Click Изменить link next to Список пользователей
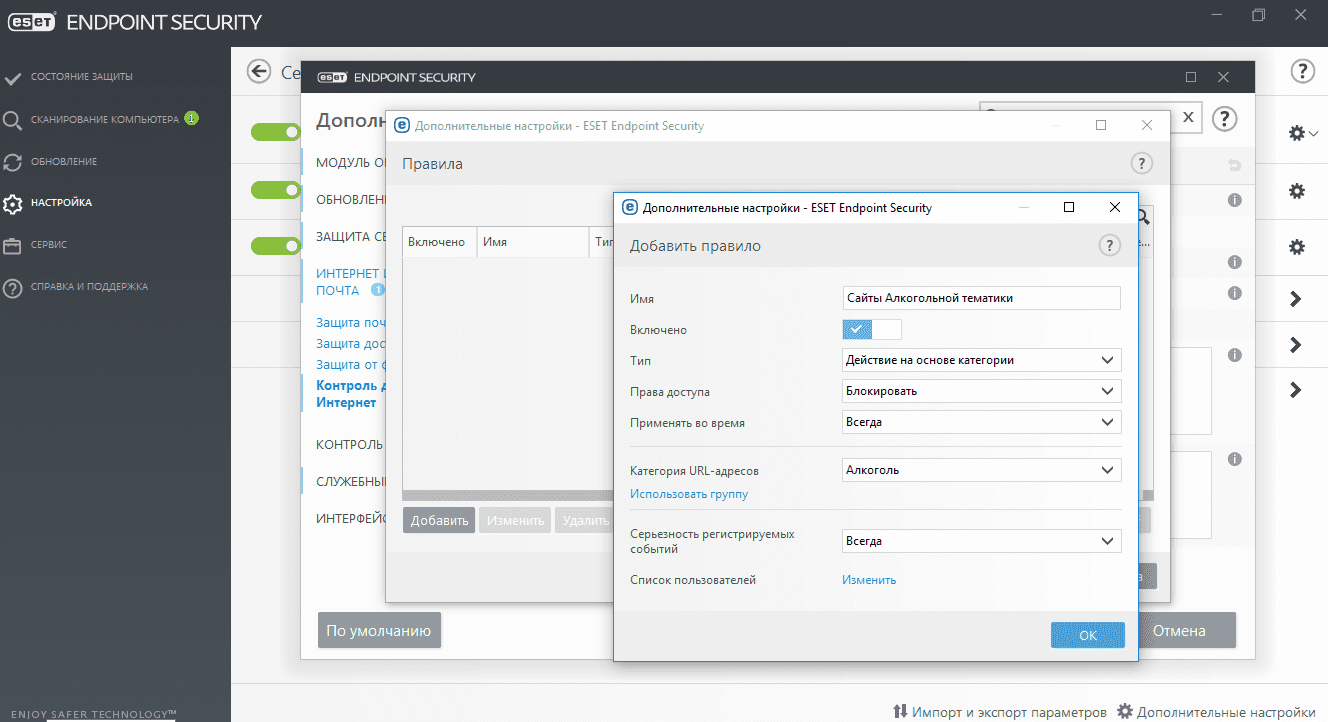This screenshot has height=722, width=1328. (869, 580)
